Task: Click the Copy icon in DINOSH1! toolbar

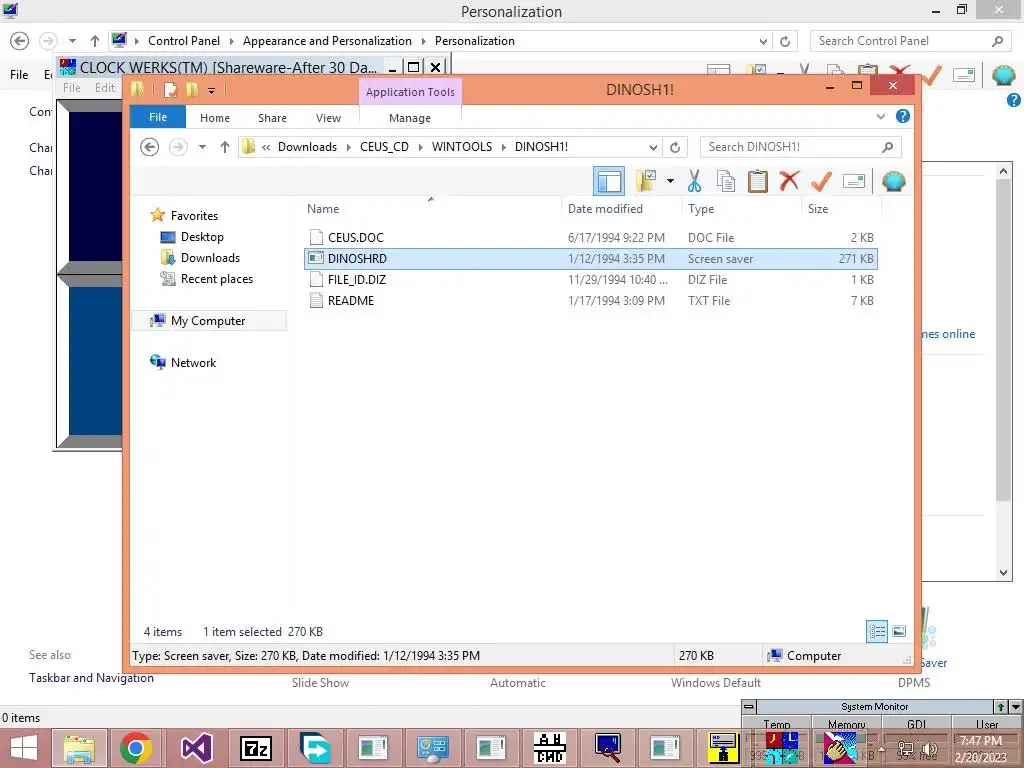Action: pos(726,181)
